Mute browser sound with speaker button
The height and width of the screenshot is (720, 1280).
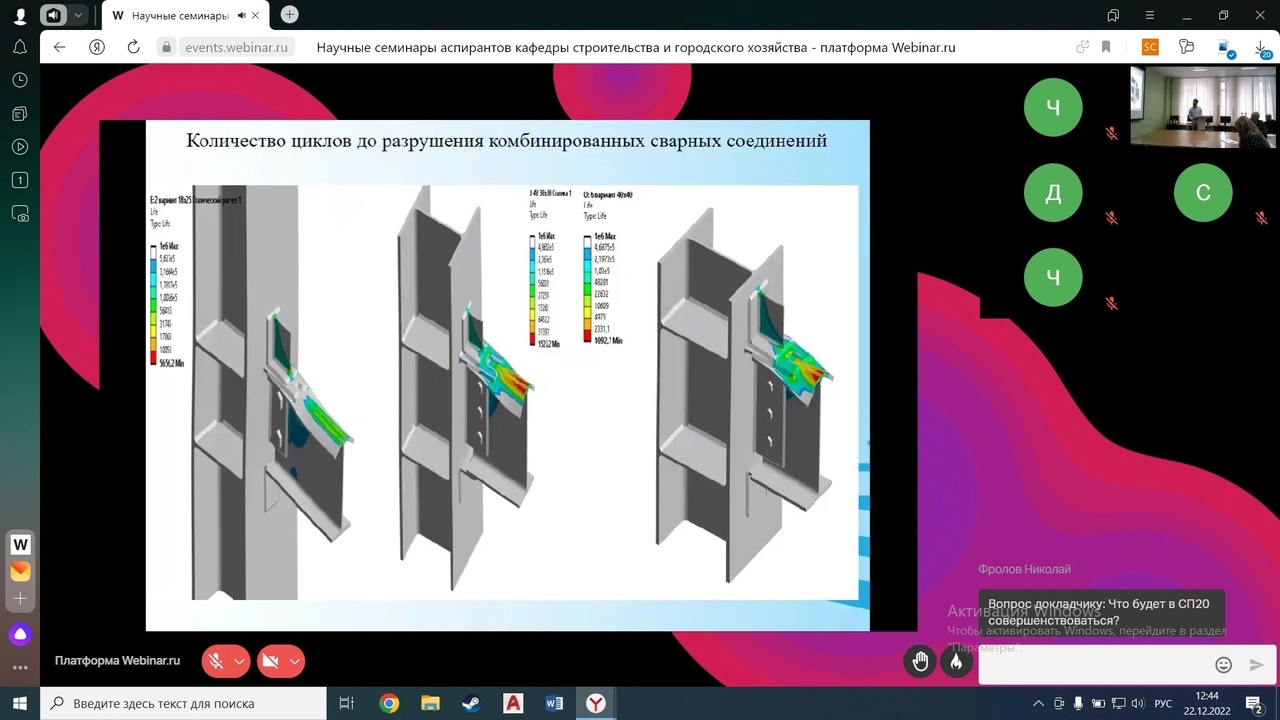(54, 15)
